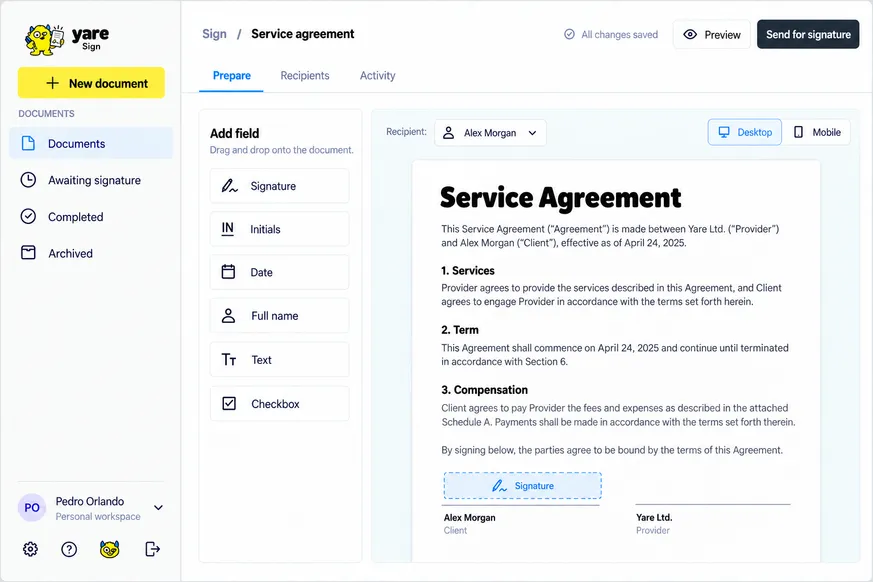Click the '2. Term' section heading
Screen dimensions: 873x582
point(460,330)
